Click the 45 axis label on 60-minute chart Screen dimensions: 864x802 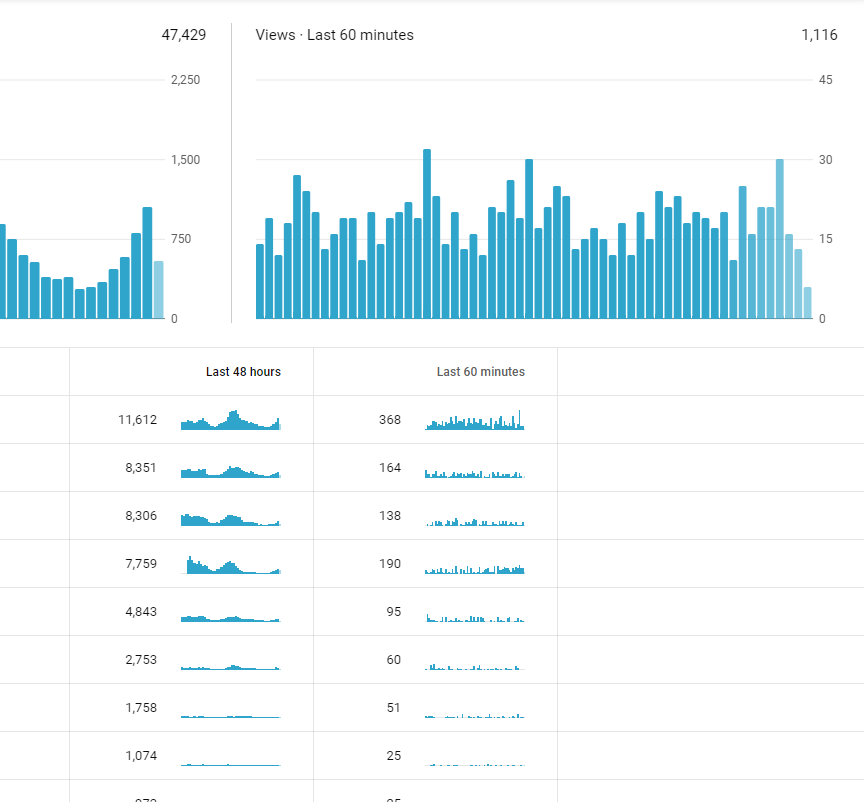[825, 80]
